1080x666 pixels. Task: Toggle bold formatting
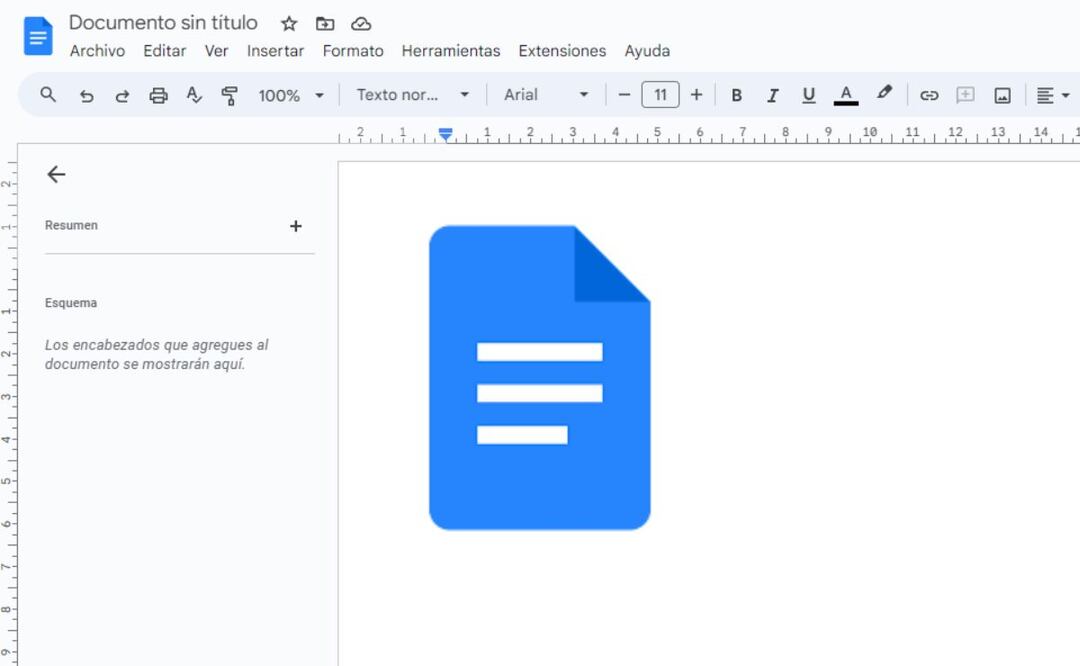tap(737, 96)
